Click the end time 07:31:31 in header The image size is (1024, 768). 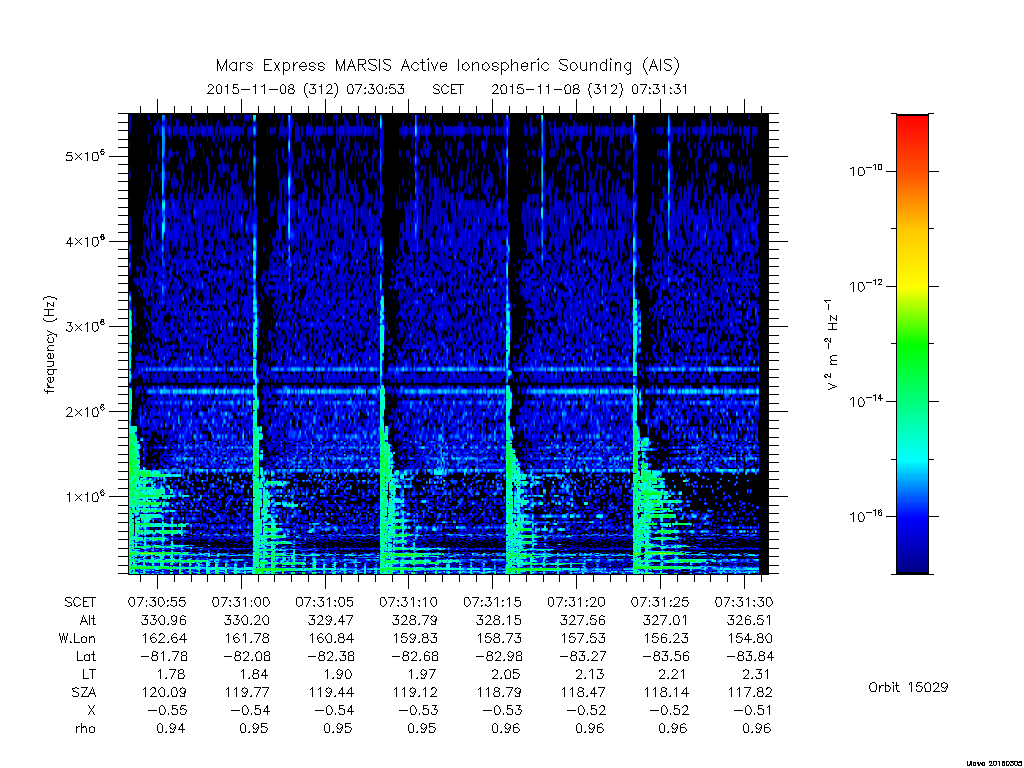tap(660, 89)
